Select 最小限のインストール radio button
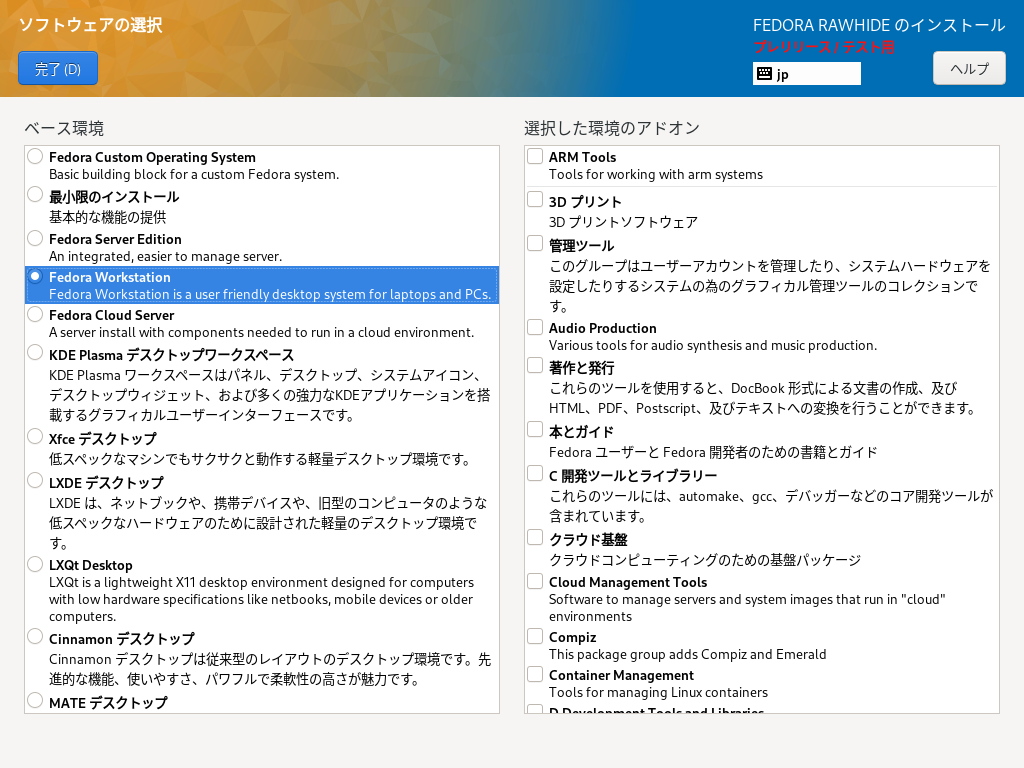 (x=35, y=195)
